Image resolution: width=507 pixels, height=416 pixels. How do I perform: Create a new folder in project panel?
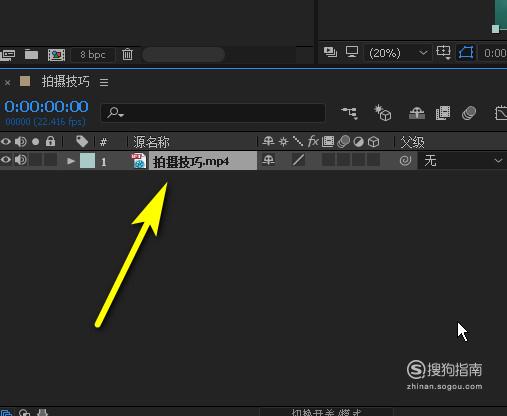click(31, 54)
